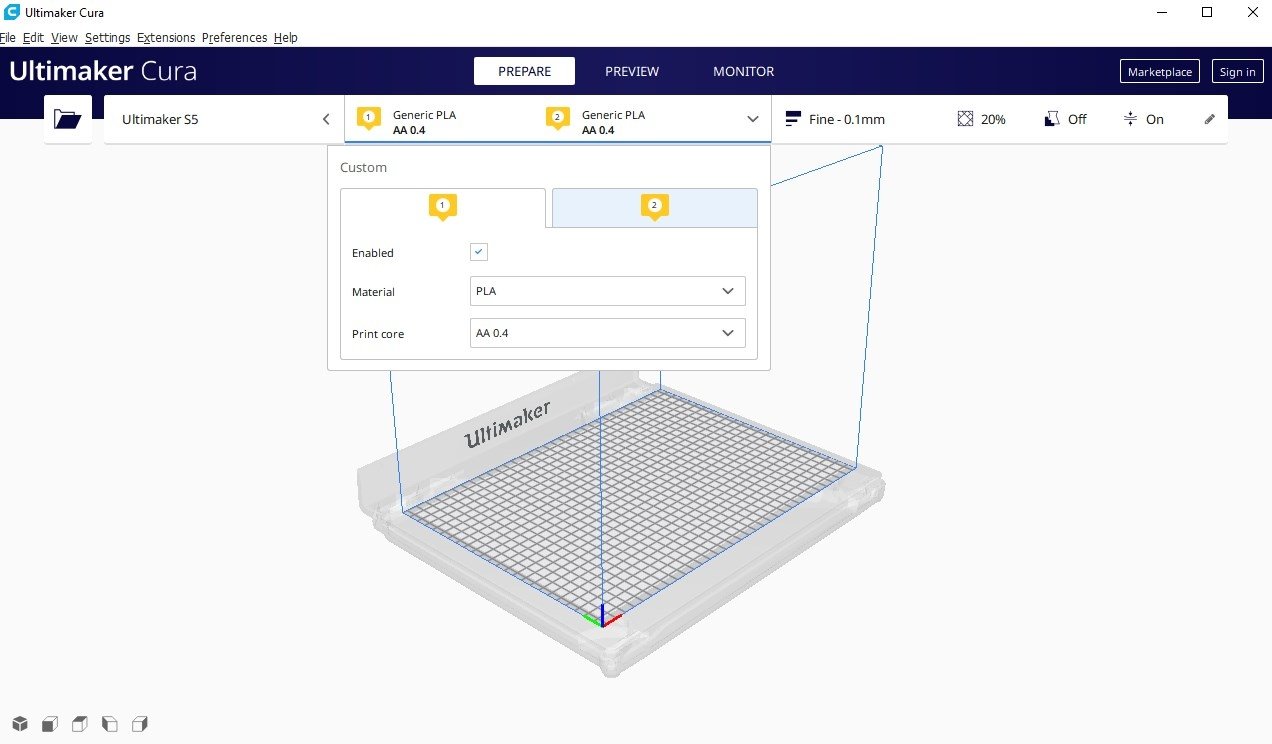This screenshot has width=1272, height=744.
Task: Click the adhesion On icon
Action: [1130, 119]
